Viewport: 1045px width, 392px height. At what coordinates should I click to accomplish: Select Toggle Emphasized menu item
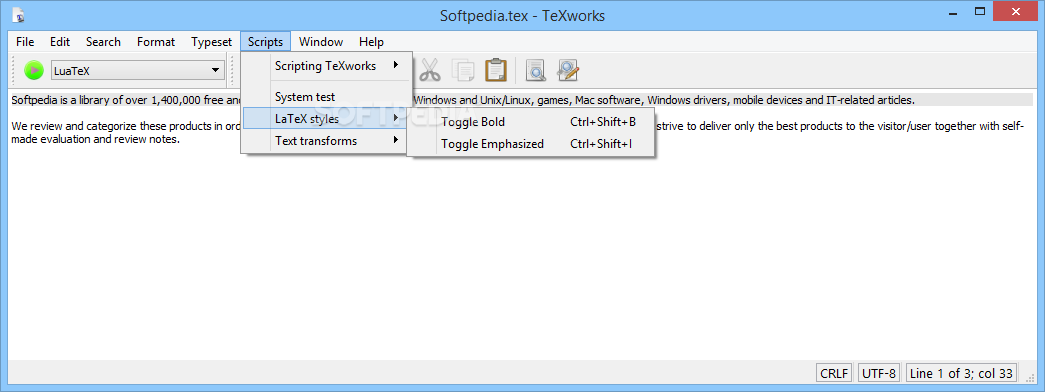coord(530,143)
